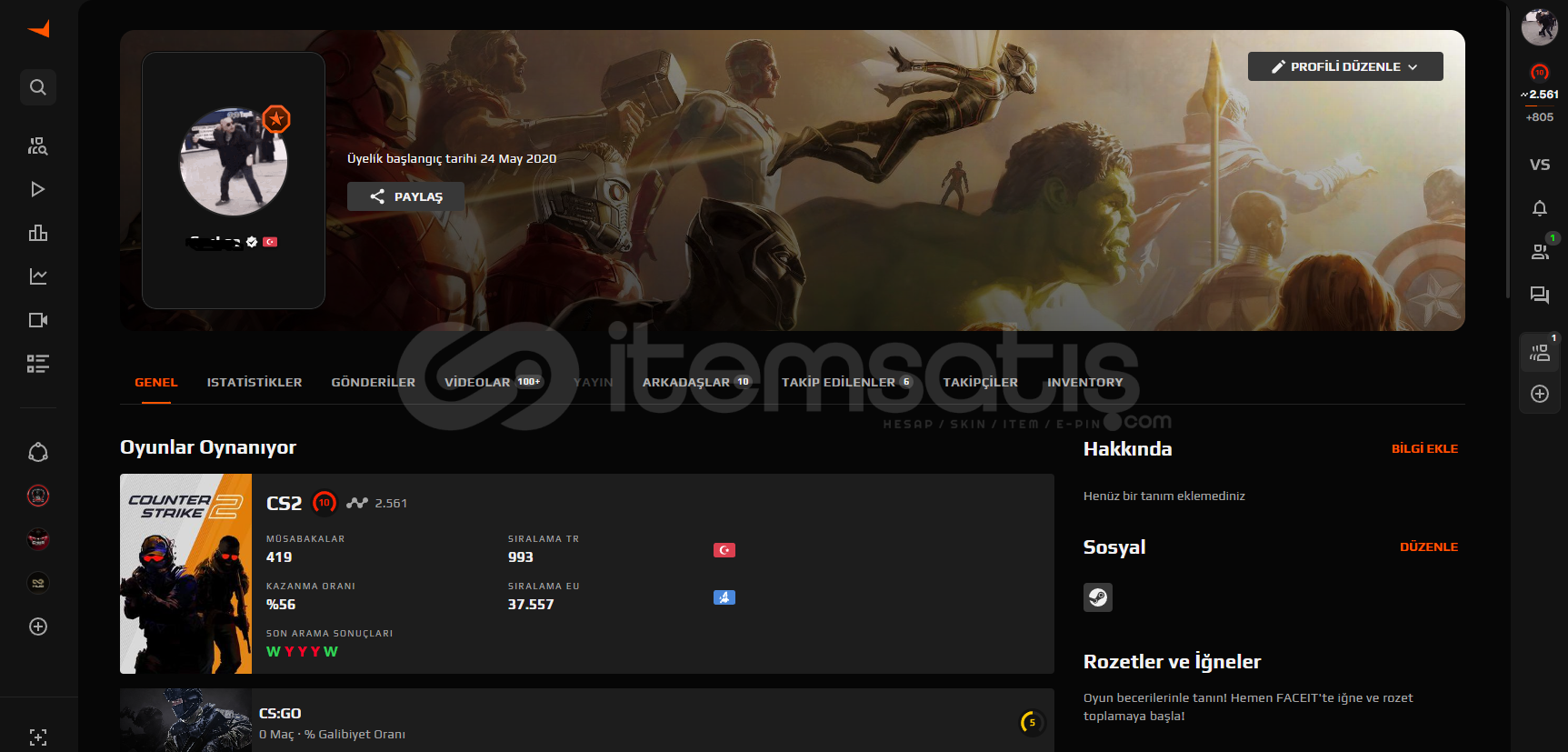Open the dark red club avatar below skull
The height and width of the screenshot is (752, 1568).
38,539
